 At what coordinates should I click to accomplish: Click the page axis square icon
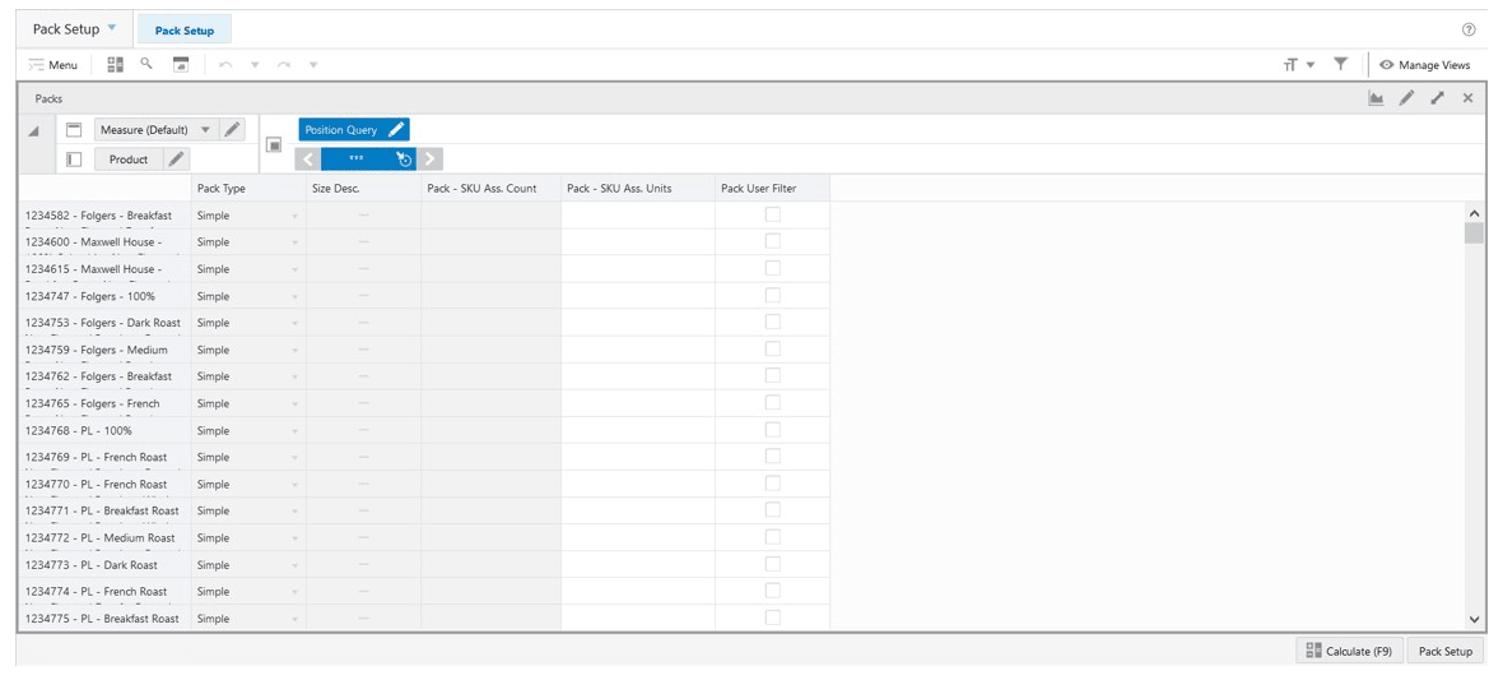point(273,145)
